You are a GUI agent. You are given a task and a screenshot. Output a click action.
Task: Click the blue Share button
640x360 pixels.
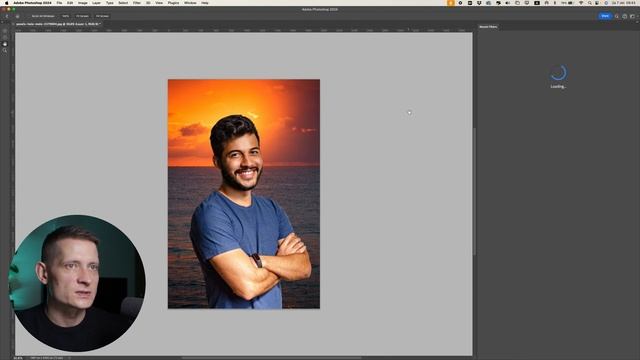coord(605,16)
